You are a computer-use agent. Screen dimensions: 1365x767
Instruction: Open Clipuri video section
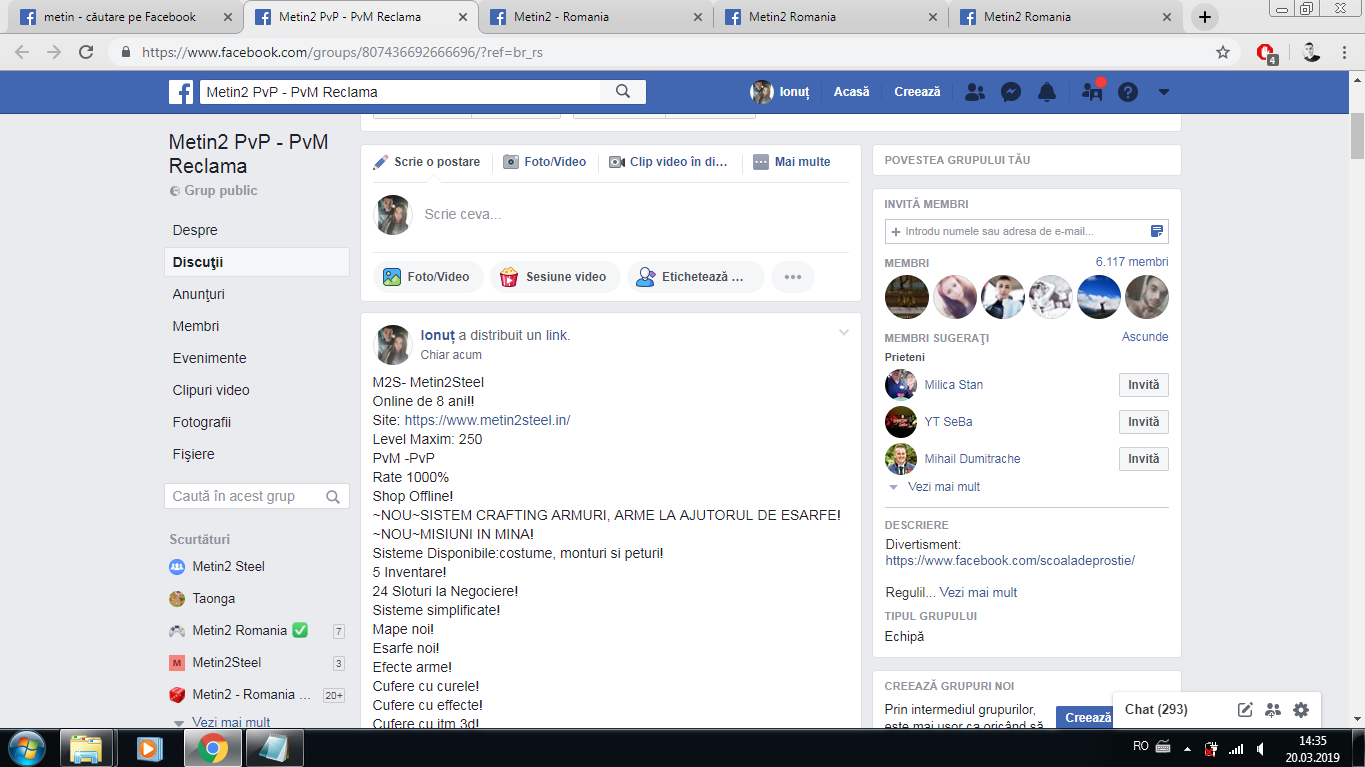pos(211,390)
